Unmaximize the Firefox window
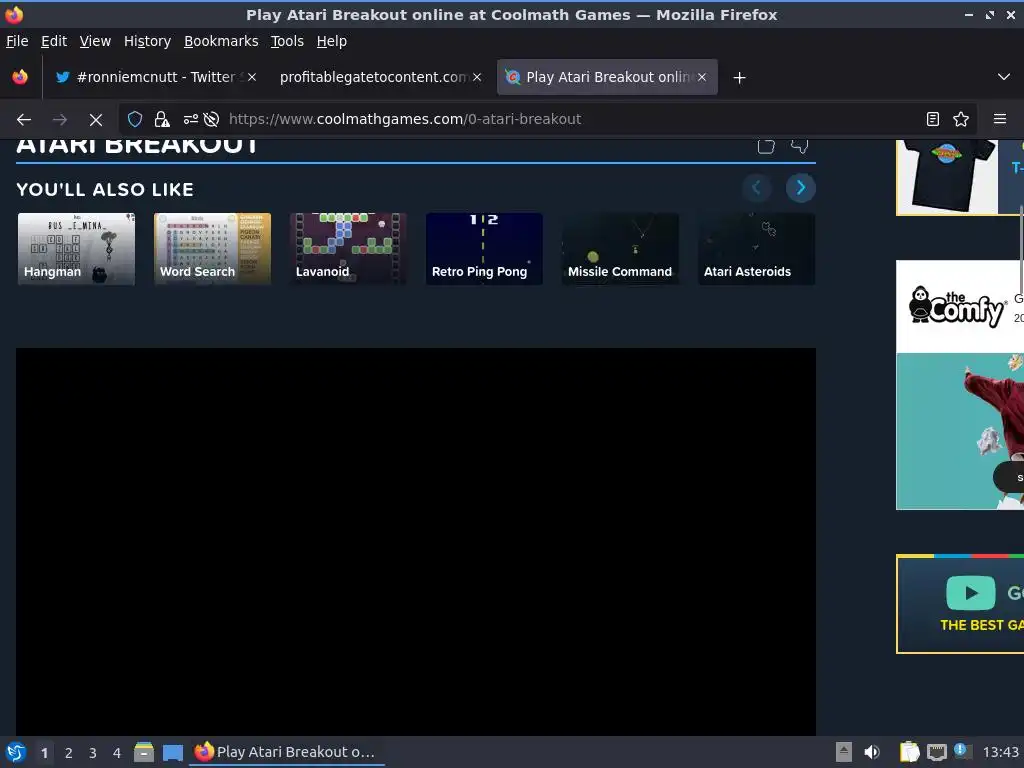The width and height of the screenshot is (1024, 768). tap(990, 14)
